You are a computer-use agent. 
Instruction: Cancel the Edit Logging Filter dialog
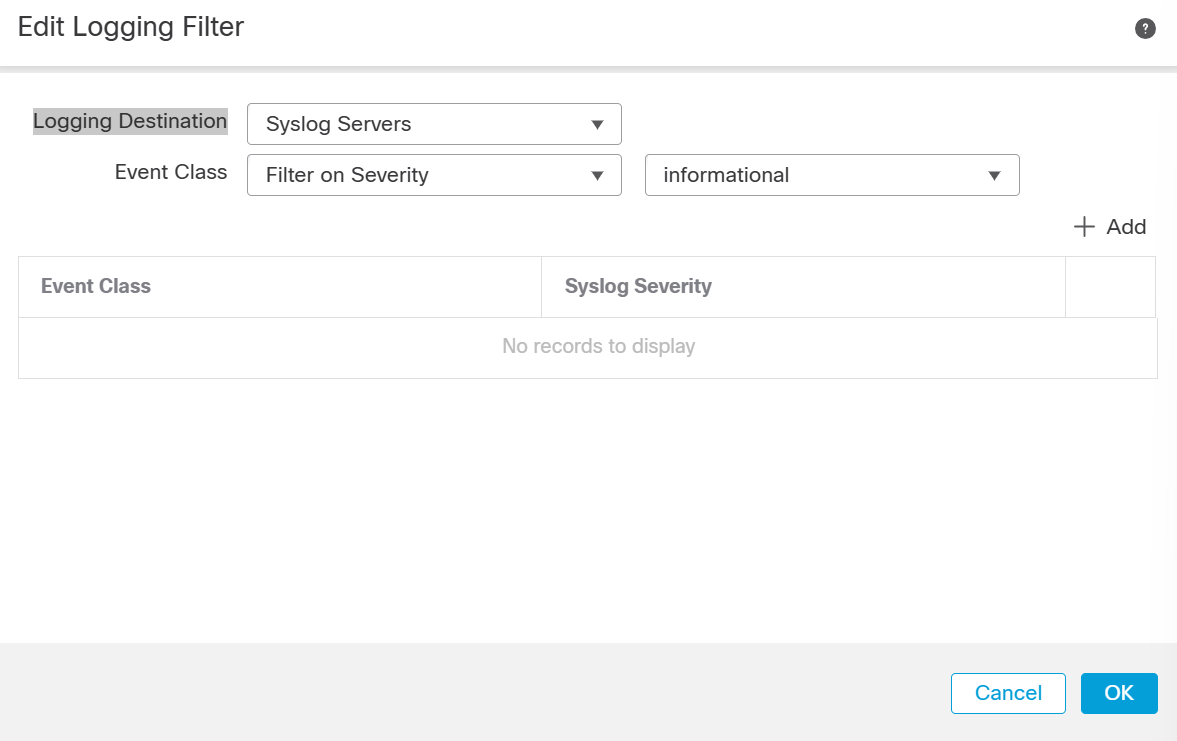tap(1008, 693)
